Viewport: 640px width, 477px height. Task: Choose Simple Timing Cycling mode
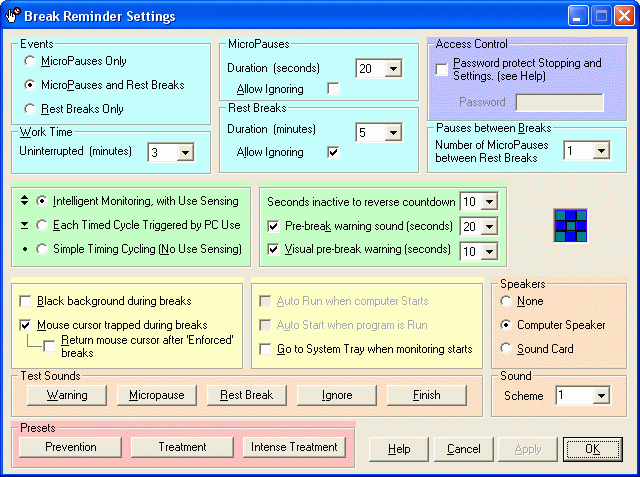pos(42,249)
